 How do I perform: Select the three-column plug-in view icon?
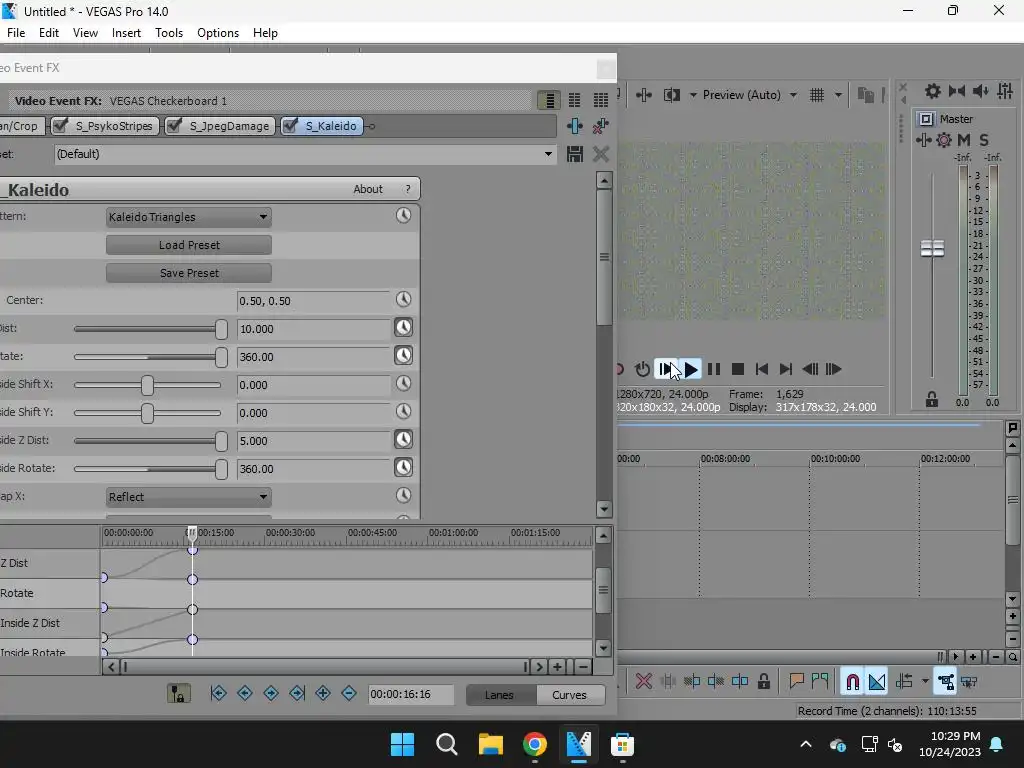pos(600,100)
